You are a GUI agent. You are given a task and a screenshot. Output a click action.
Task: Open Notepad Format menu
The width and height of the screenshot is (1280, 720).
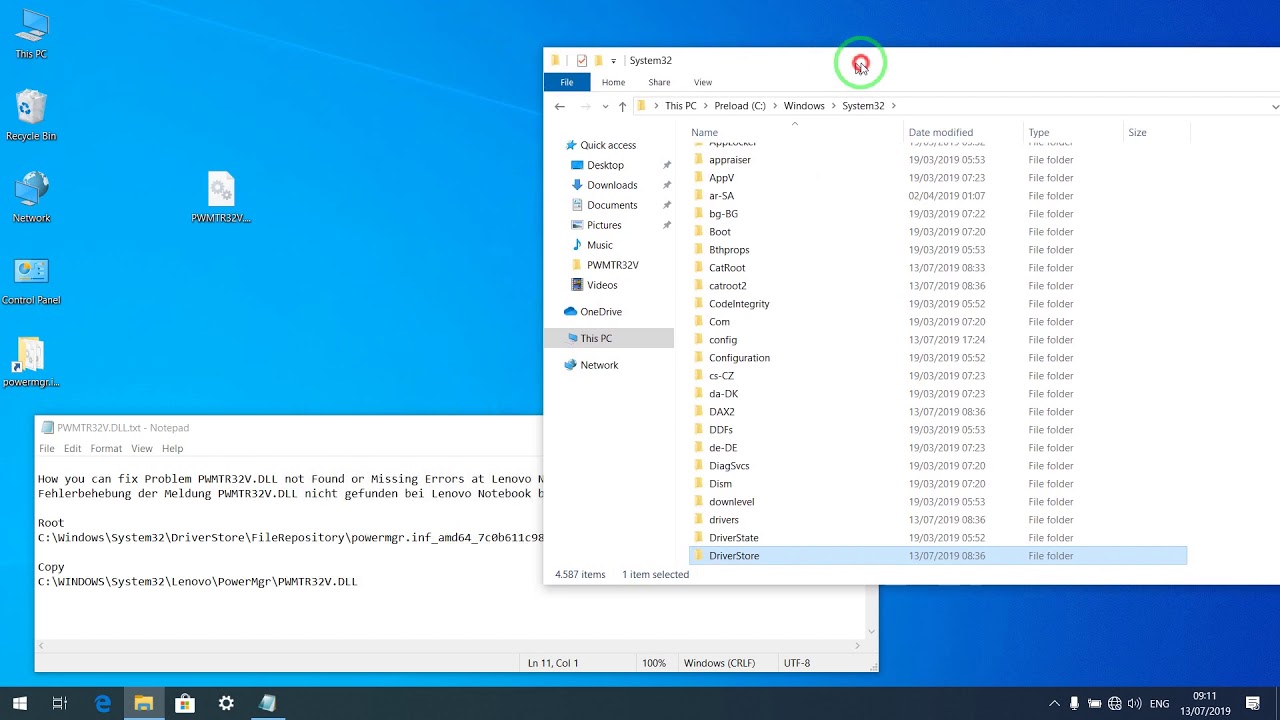pyautogui.click(x=106, y=449)
